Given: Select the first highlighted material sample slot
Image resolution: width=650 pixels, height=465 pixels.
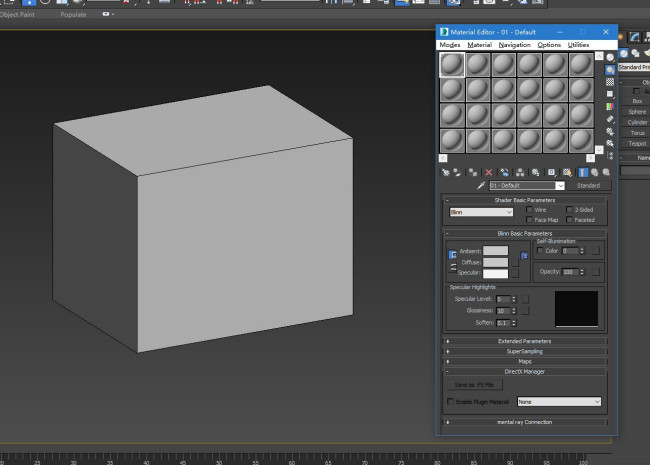Looking at the screenshot, I should pyautogui.click(x=452, y=65).
